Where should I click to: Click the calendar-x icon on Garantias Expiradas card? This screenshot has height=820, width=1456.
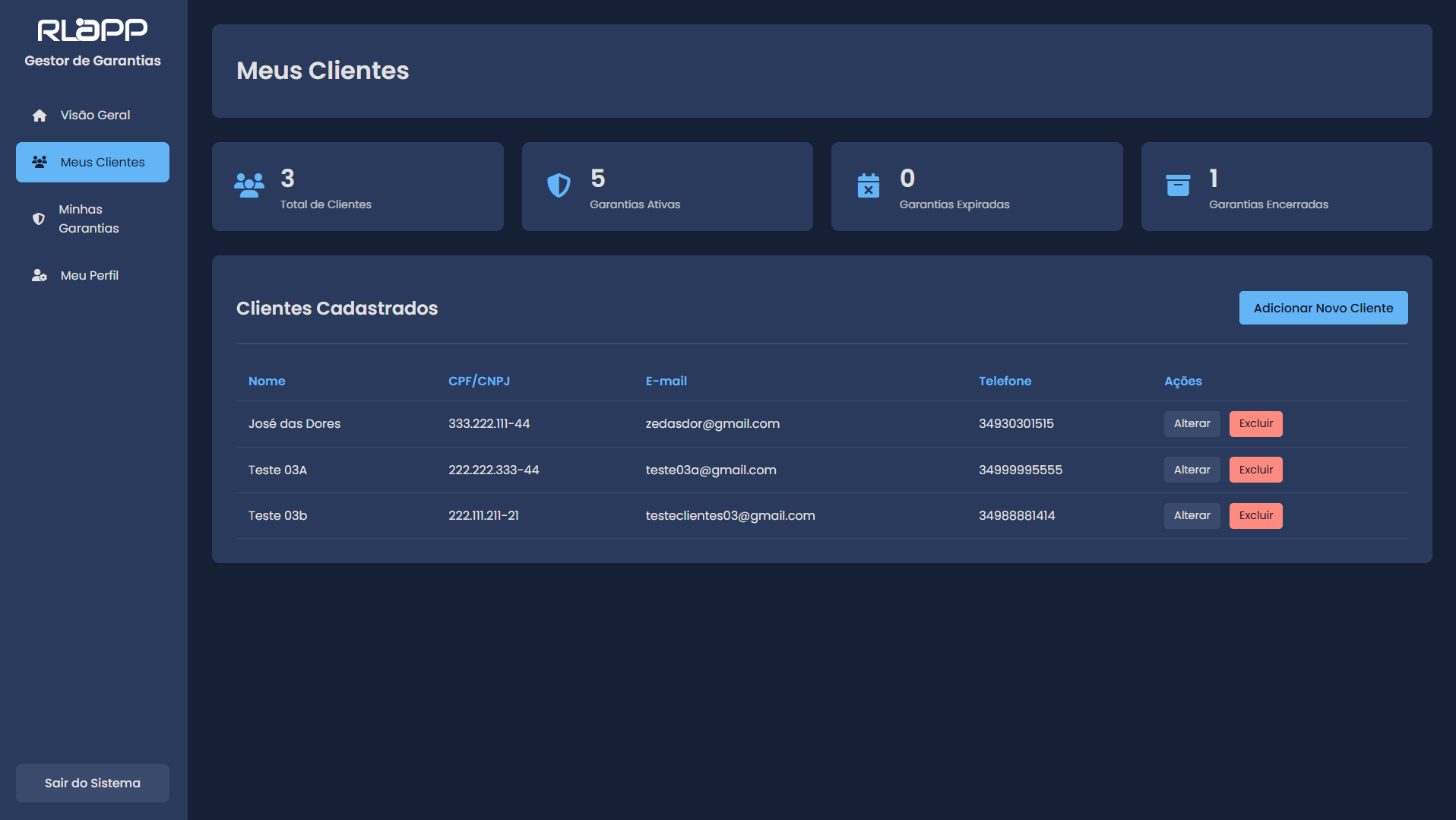tap(869, 185)
